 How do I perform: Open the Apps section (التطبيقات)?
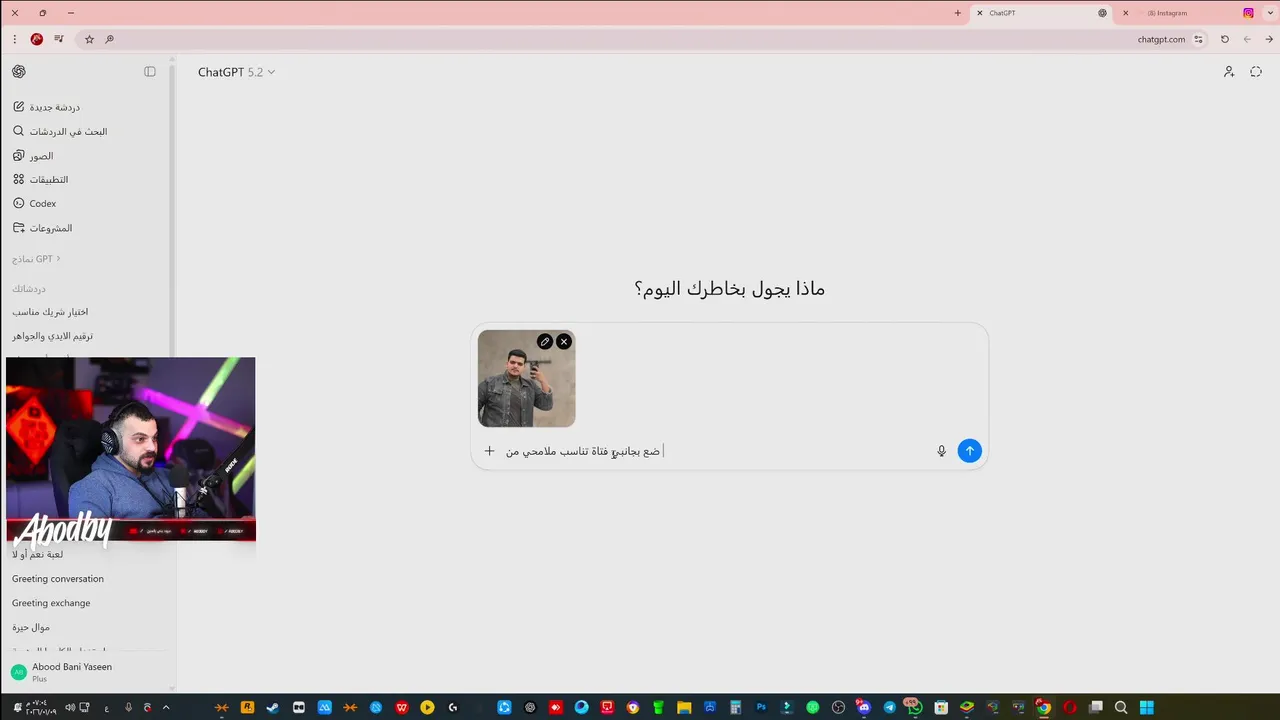[x=40, y=180]
